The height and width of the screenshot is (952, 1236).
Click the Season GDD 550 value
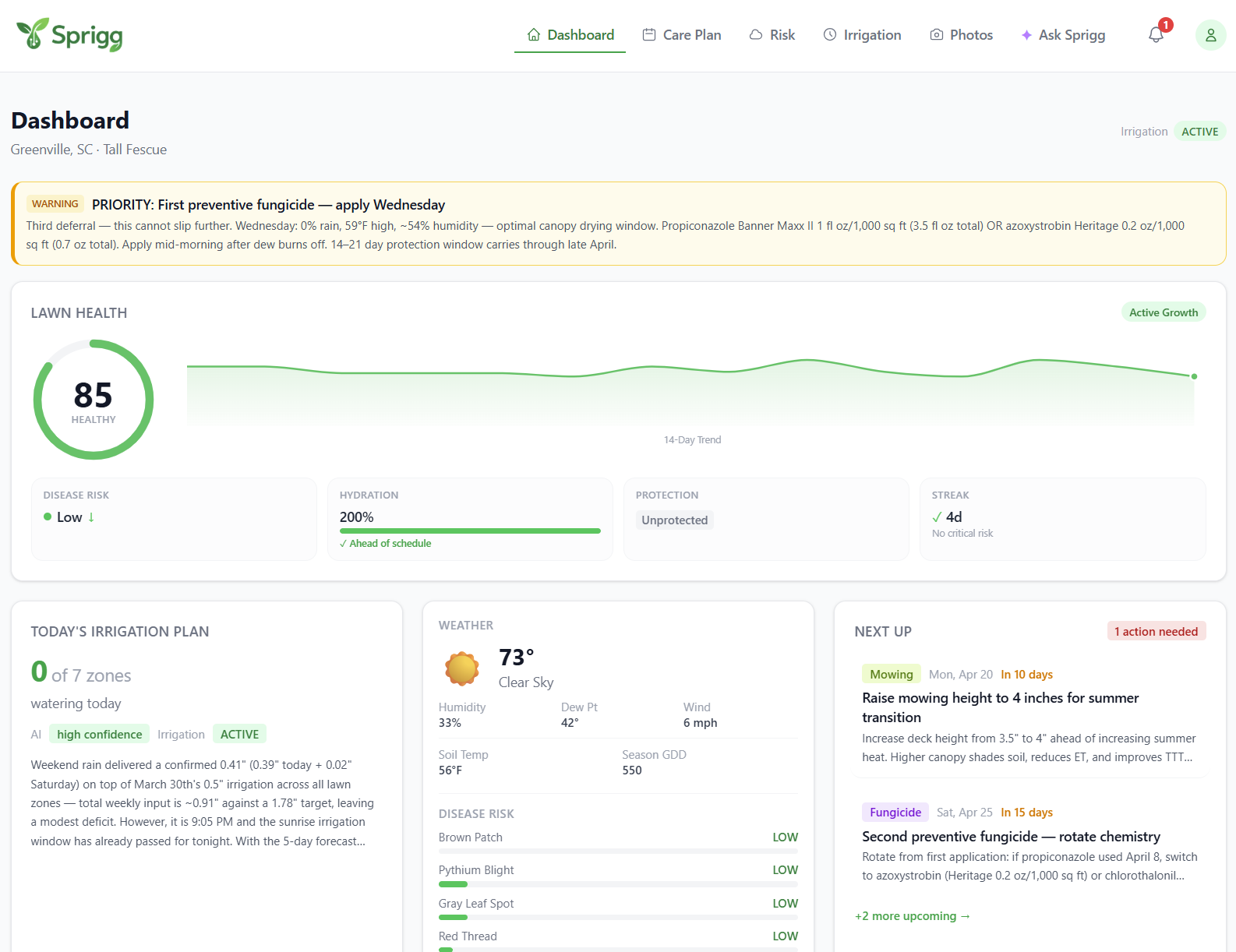632,770
